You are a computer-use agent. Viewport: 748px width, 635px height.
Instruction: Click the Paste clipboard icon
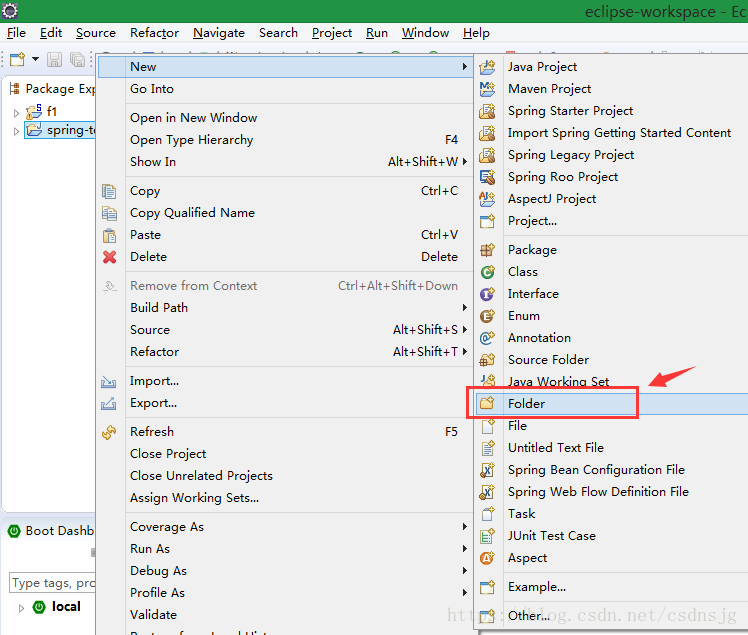[109, 235]
